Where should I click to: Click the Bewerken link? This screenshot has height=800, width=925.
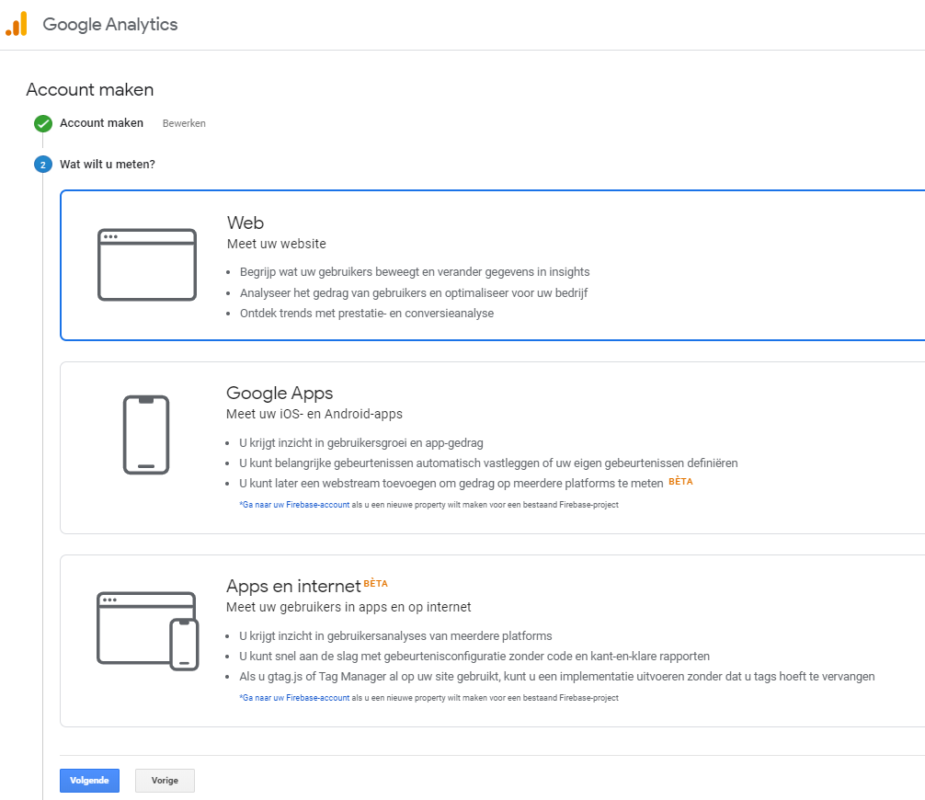[184, 123]
